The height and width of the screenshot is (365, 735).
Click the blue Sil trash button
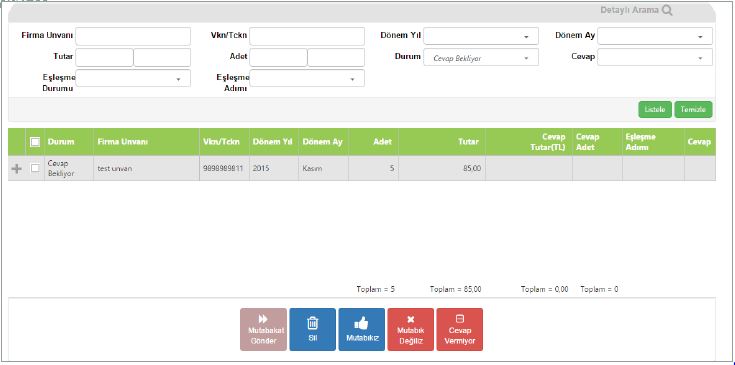(x=313, y=329)
